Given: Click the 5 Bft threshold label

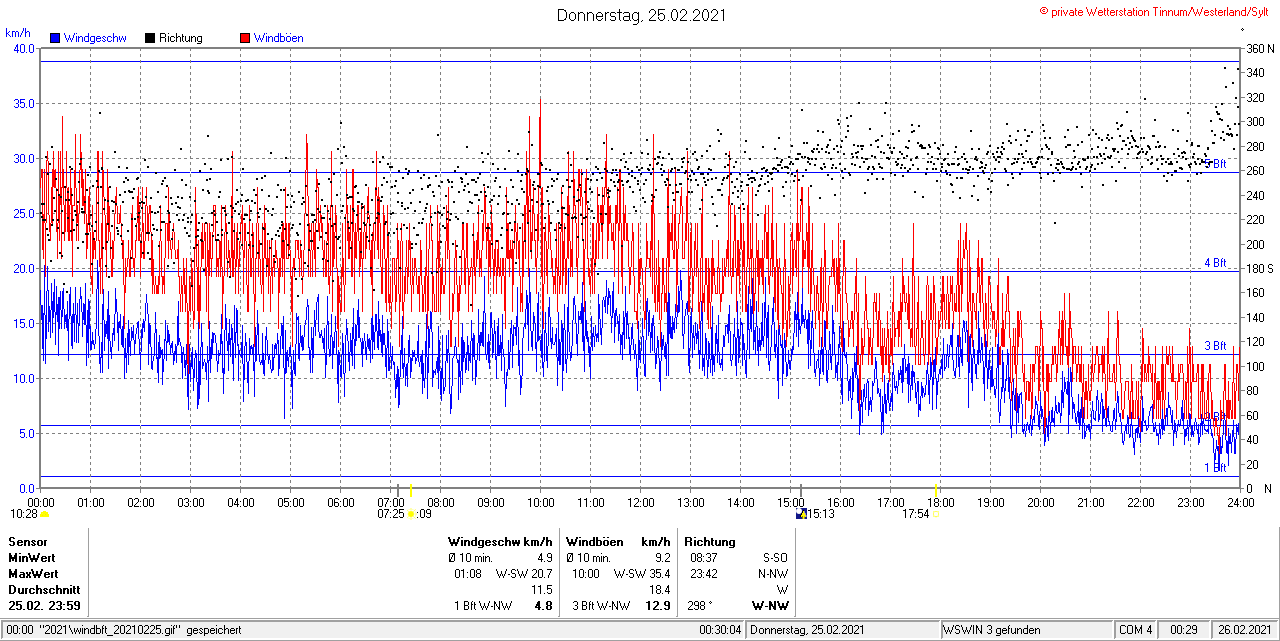Looking at the screenshot, I should click(x=1215, y=164).
